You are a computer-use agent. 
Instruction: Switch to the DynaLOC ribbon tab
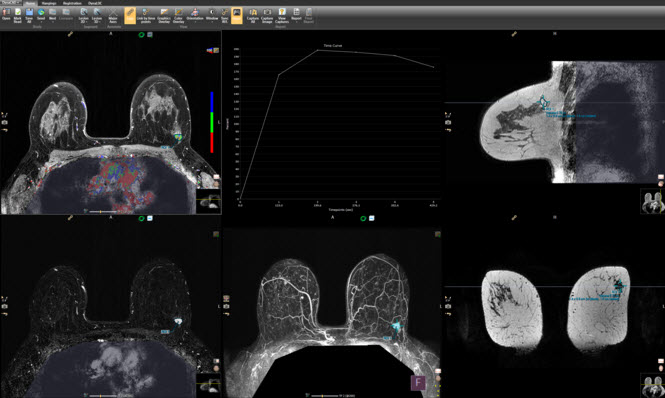95,3
